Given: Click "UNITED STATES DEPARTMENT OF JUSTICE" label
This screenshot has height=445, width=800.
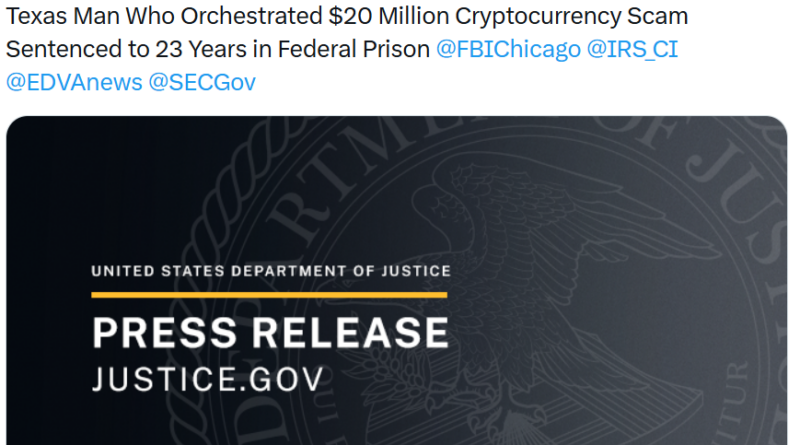Looking at the screenshot, I should (x=270, y=271).
